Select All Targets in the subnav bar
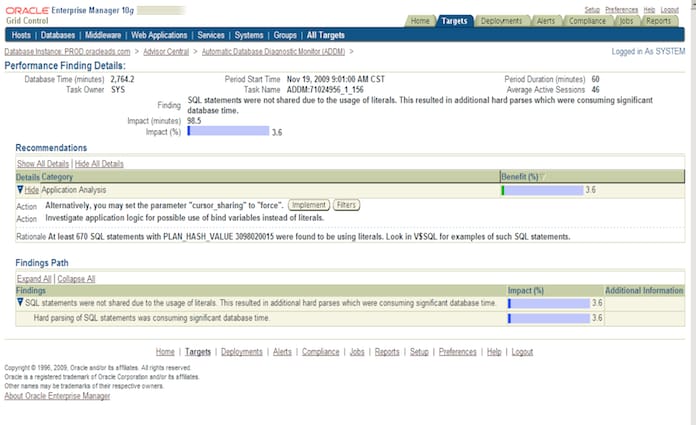 pos(326,35)
